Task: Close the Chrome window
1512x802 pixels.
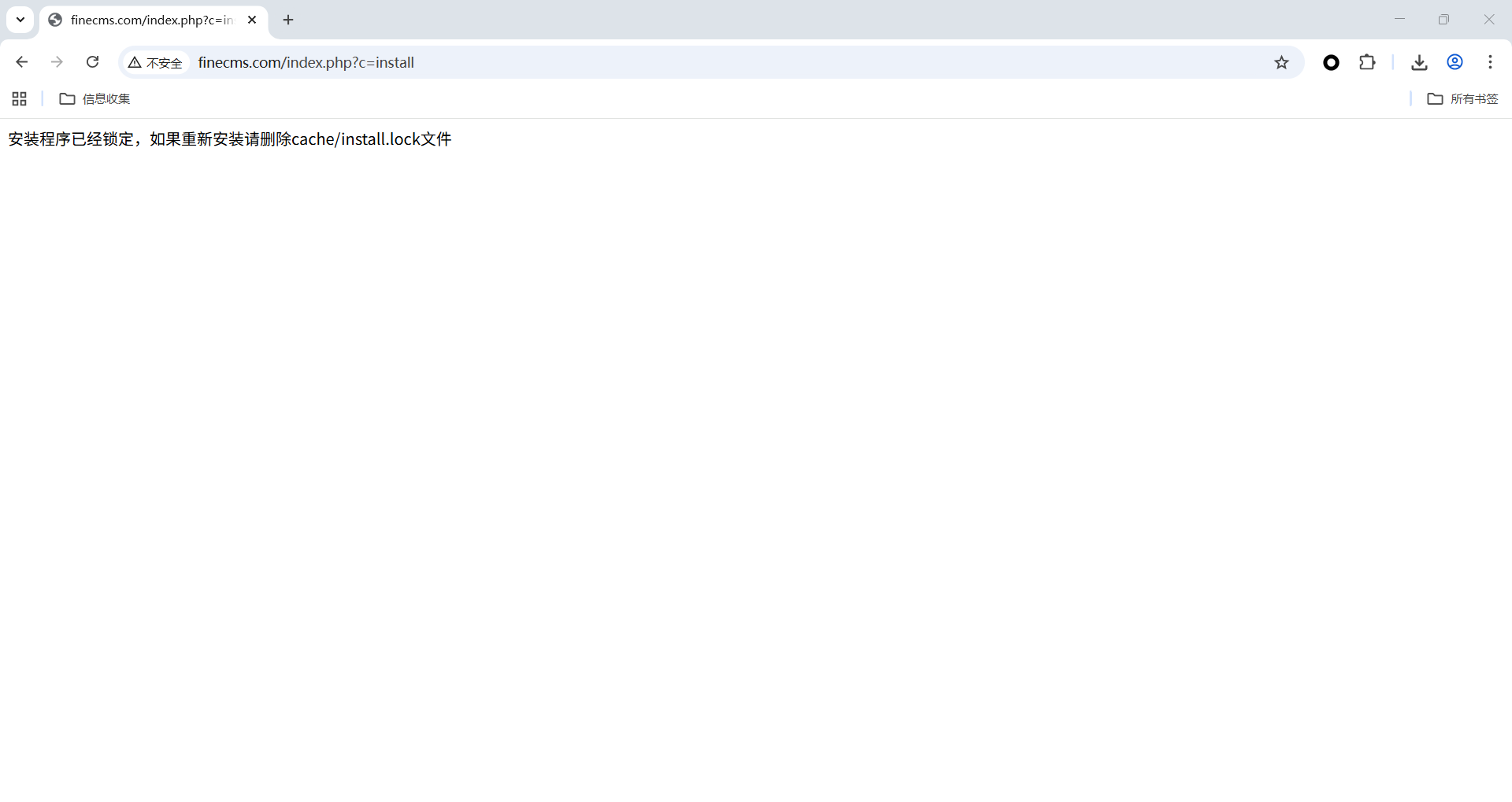Action: (1488, 20)
